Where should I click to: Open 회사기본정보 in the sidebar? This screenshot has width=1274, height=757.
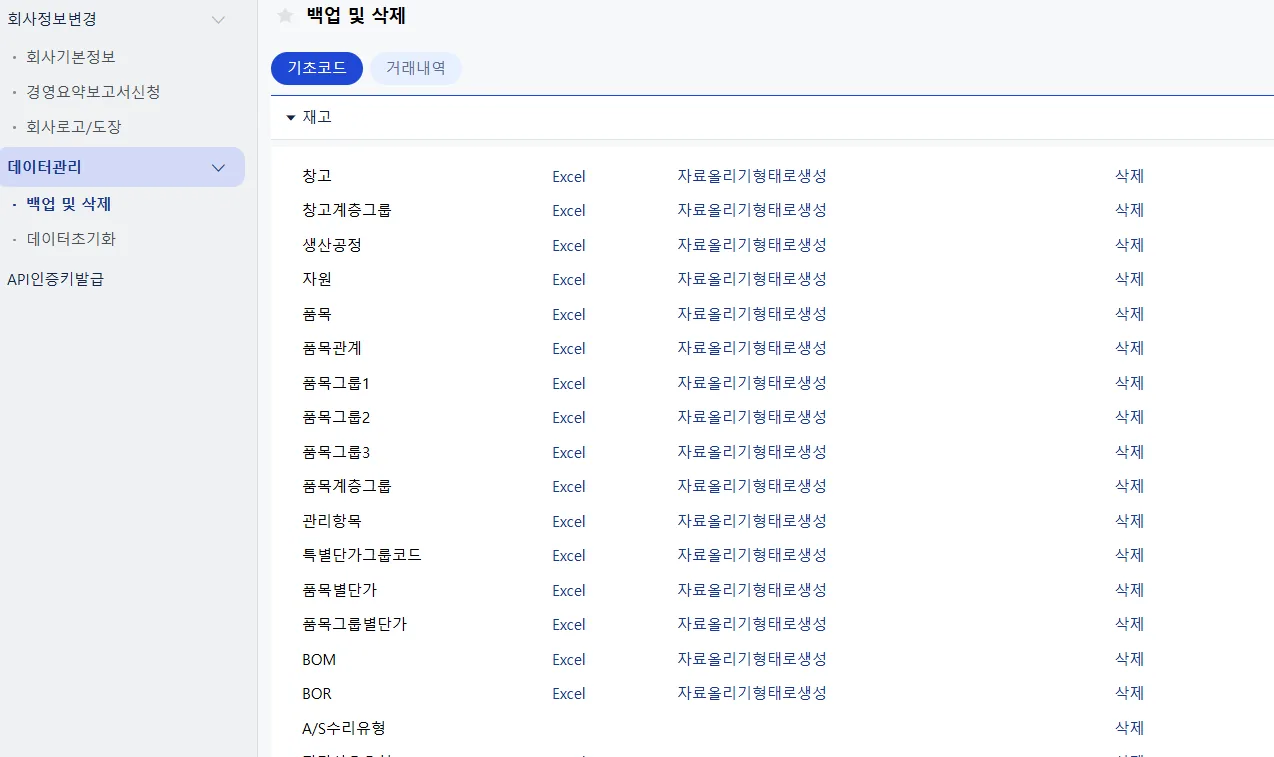tap(71, 57)
